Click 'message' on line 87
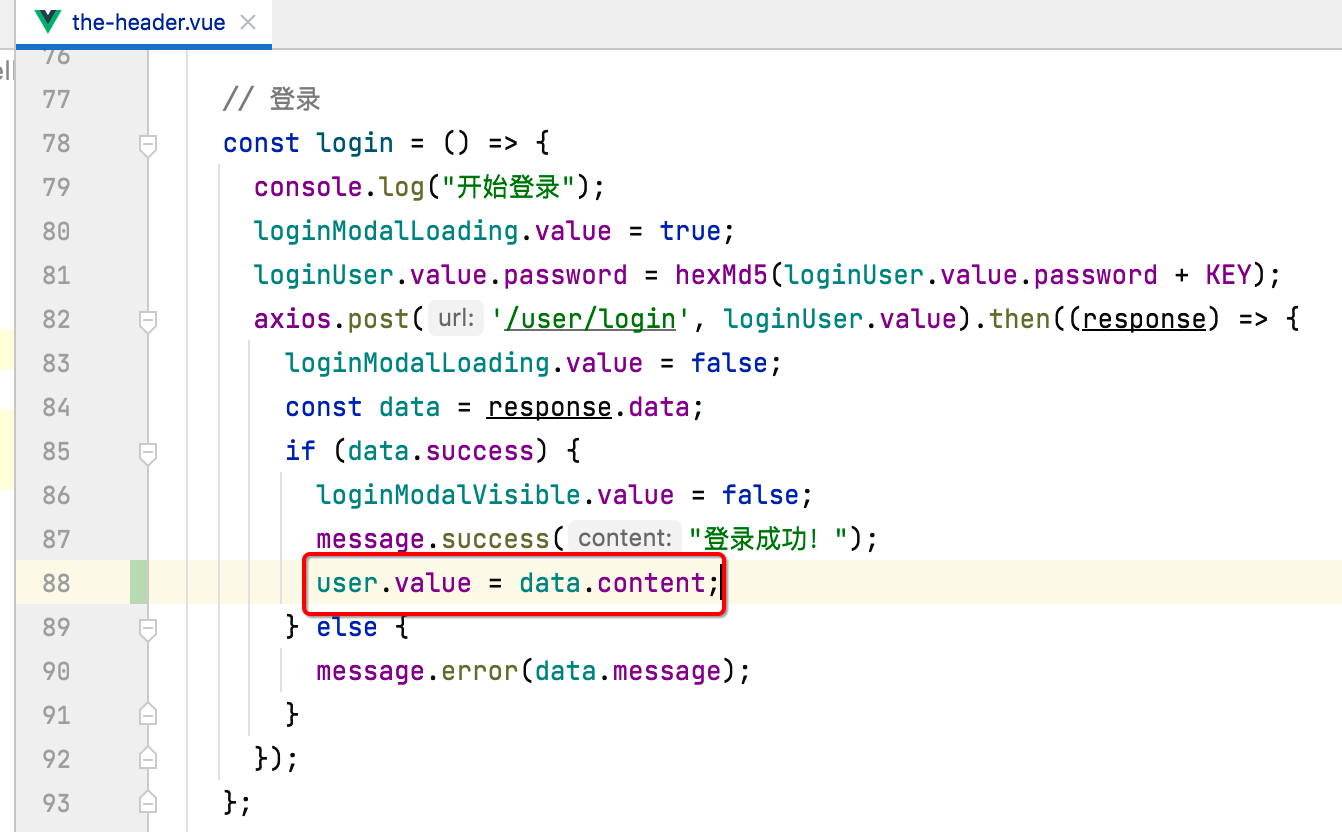 pyautogui.click(x=370, y=539)
